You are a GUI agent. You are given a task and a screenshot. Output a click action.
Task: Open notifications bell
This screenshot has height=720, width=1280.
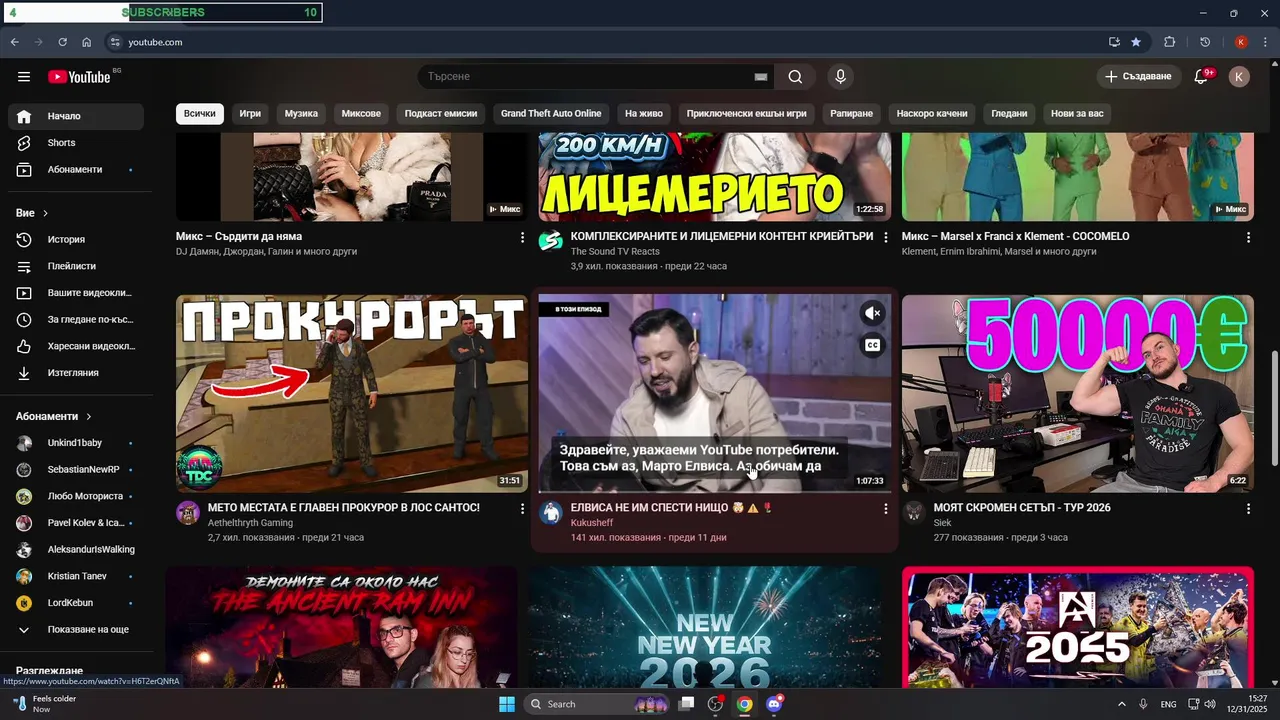click(1202, 77)
